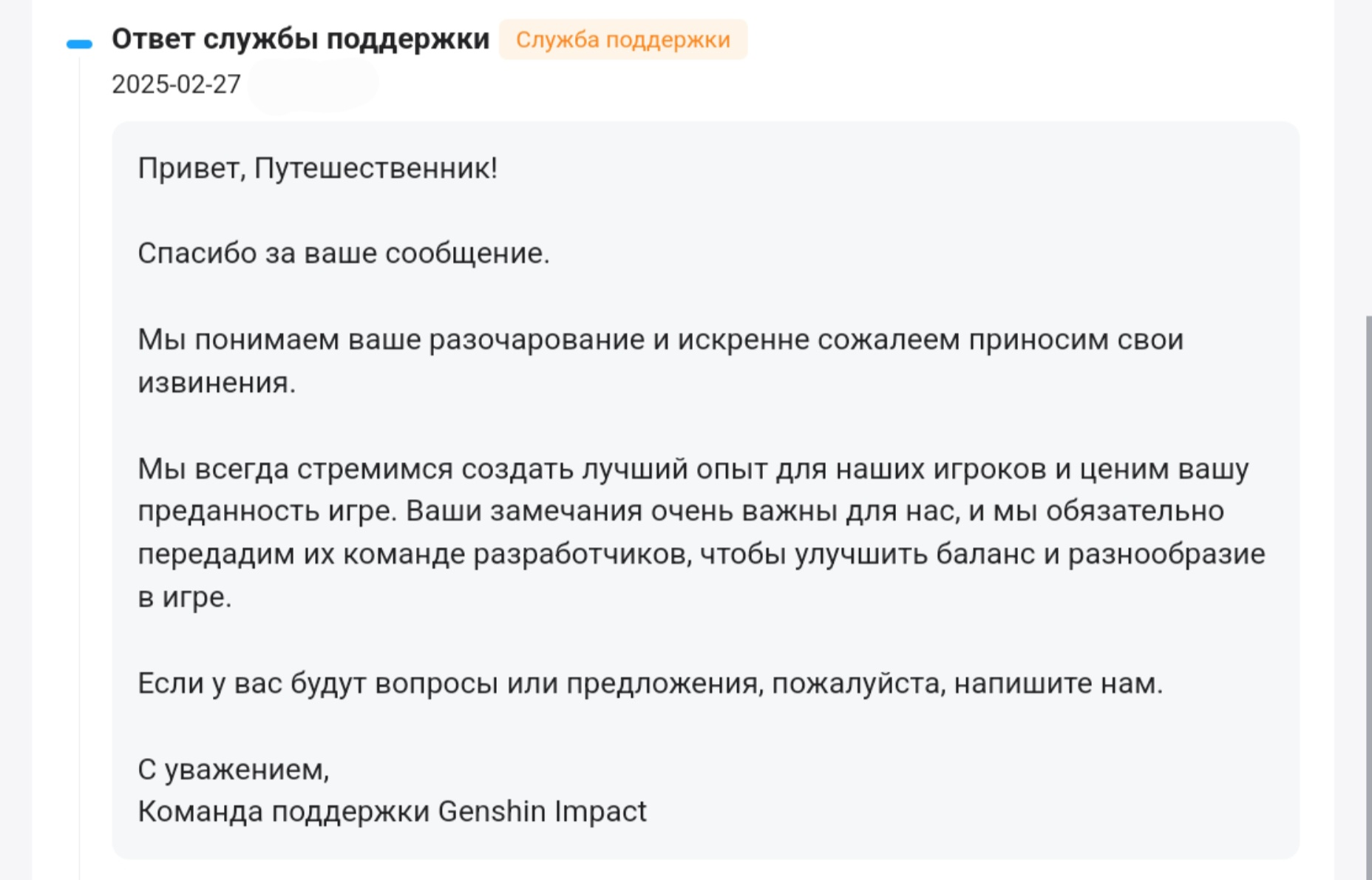The image size is (1372, 880).
Task: Click the 'Команда поддержки' signature text
Action: (284, 812)
